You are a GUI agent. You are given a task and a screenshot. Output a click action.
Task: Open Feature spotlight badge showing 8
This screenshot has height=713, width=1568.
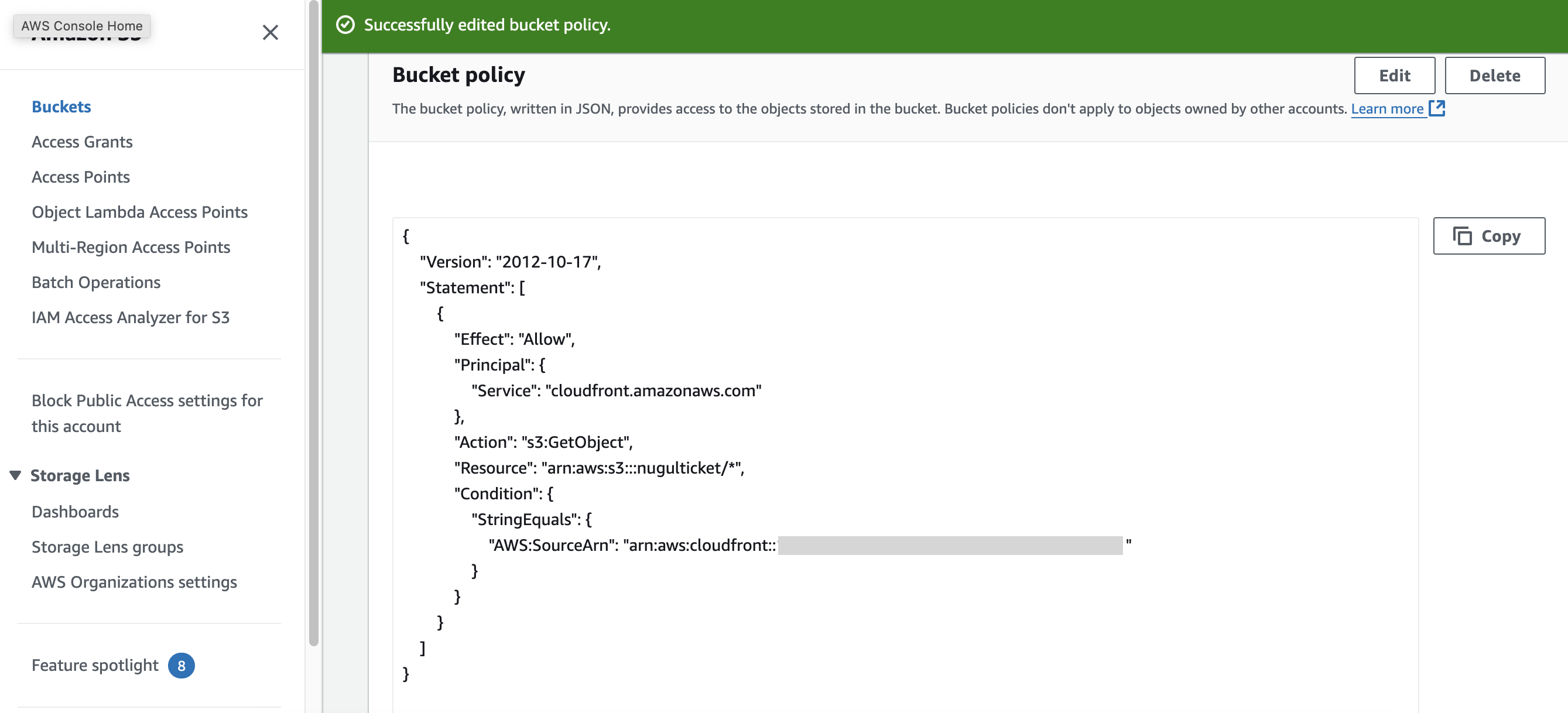[182, 666]
